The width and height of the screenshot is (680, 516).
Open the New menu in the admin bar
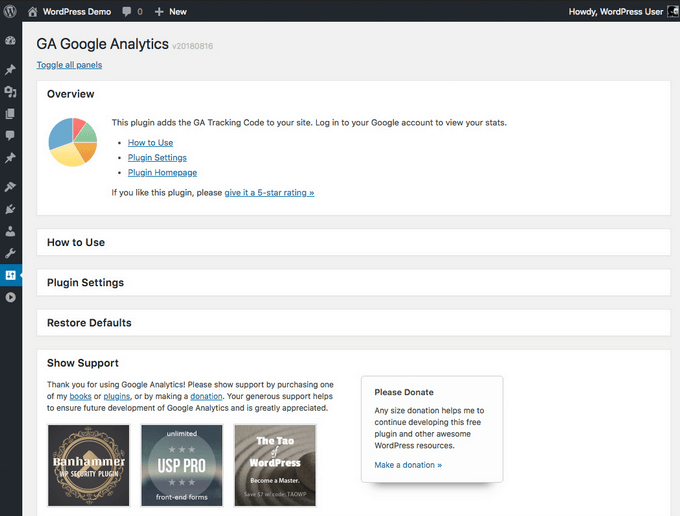point(170,11)
